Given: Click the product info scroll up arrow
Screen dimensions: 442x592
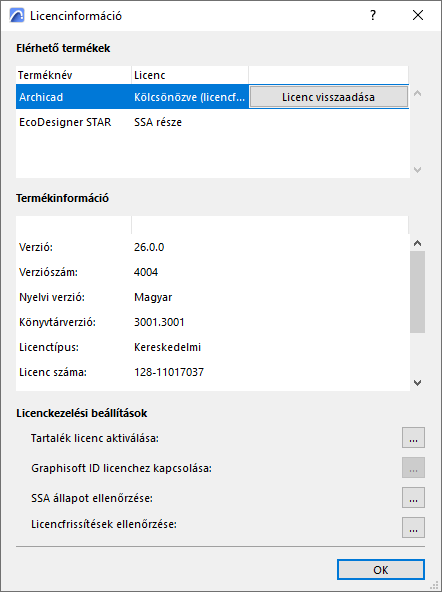Looking at the screenshot, I should 417,243.
